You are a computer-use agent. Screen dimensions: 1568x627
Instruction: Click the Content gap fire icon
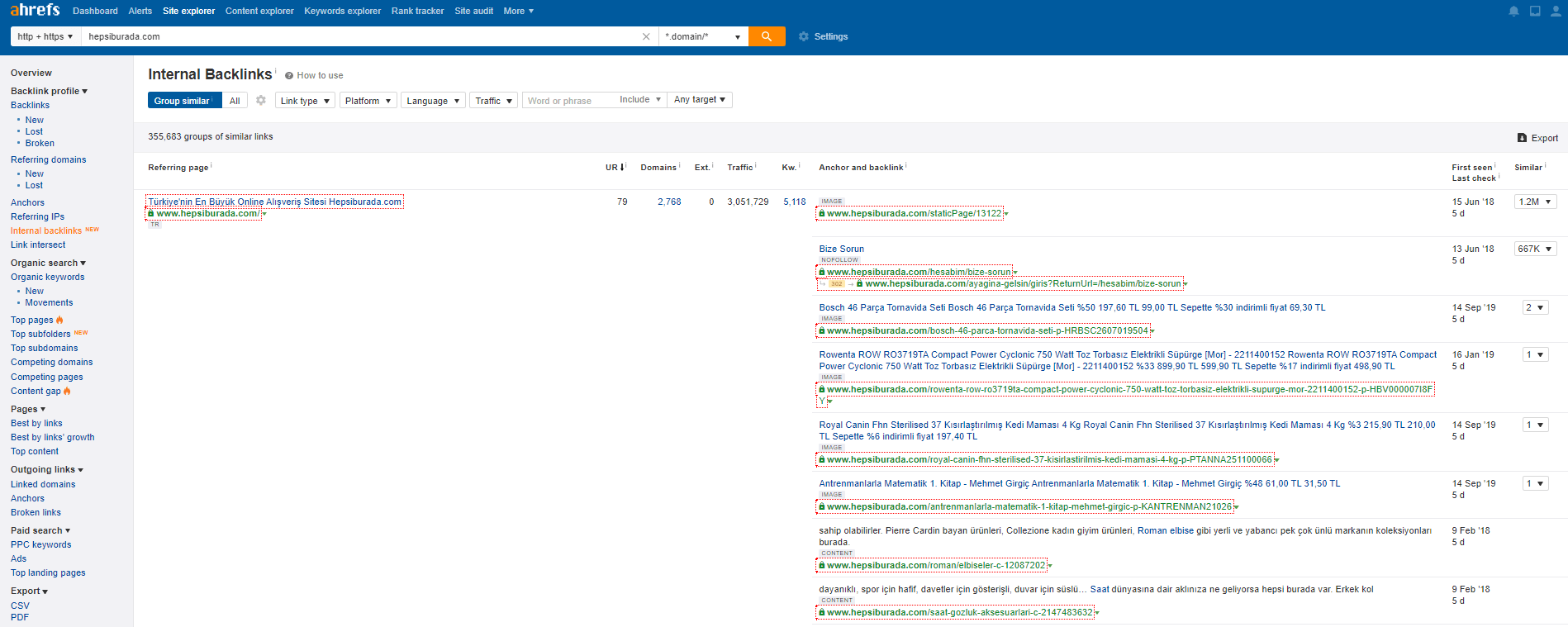(x=67, y=391)
